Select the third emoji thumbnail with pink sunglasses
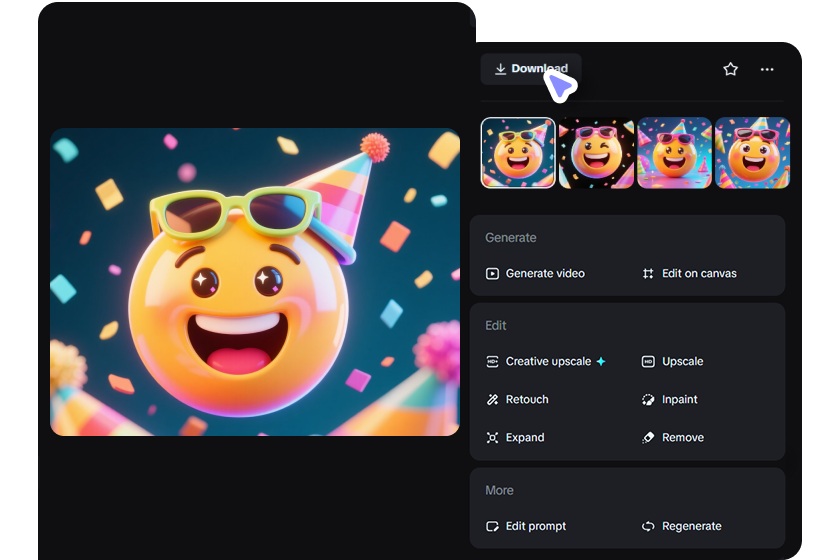The height and width of the screenshot is (560, 840). pos(674,153)
